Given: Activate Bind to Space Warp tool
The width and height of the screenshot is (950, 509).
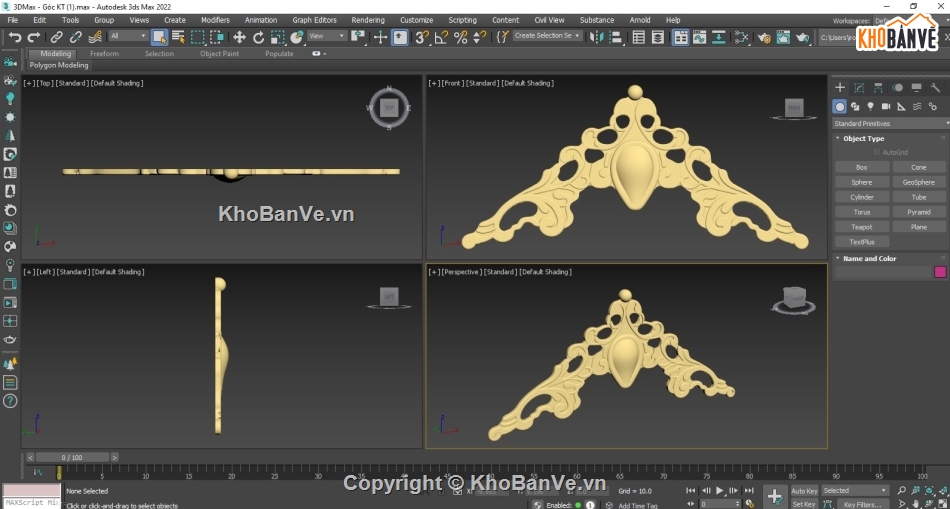Looking at the screenshot, I should tap(95, 37).
